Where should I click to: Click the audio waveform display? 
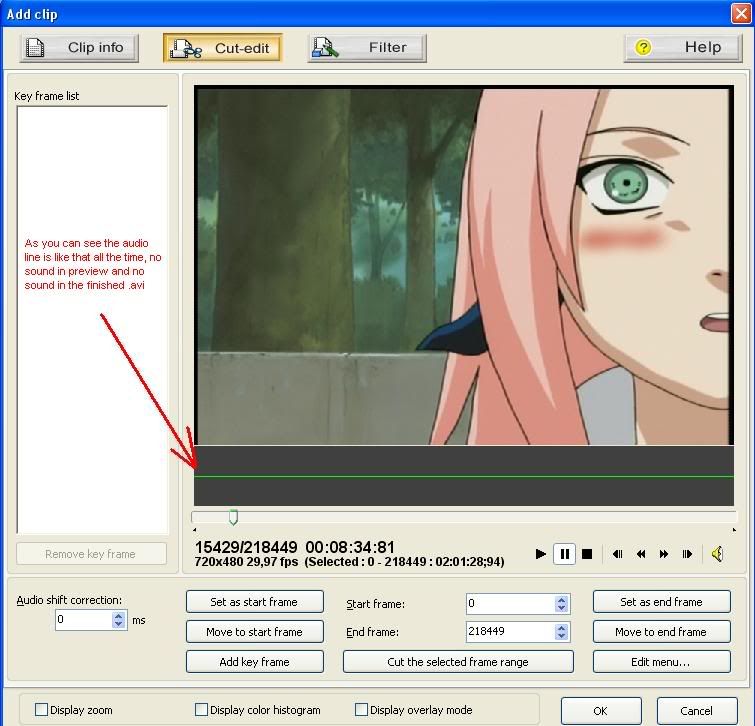[464, 476]
